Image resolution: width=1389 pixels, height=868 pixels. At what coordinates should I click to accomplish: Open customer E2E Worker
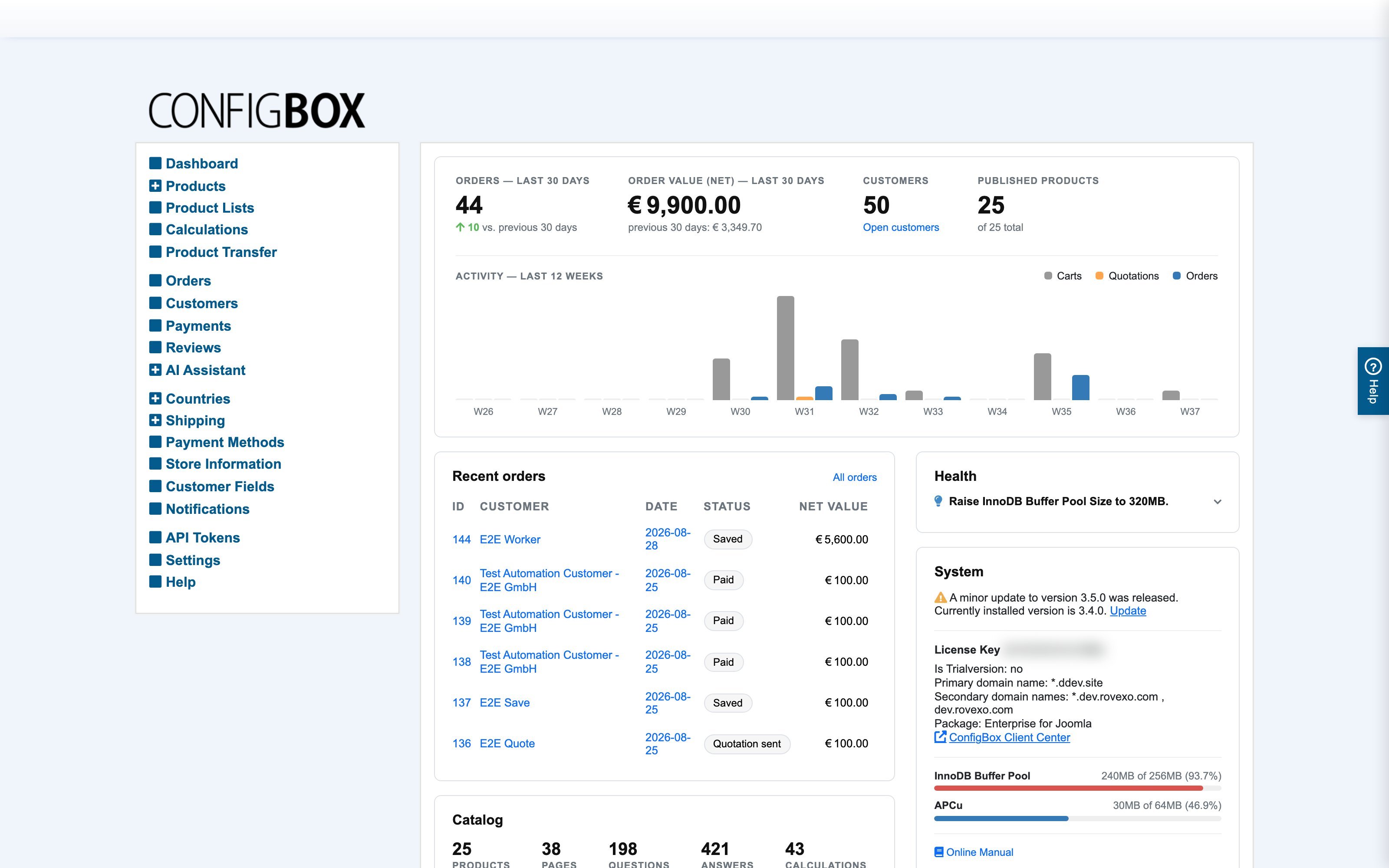pyautogui.click(x=510, y=539)
